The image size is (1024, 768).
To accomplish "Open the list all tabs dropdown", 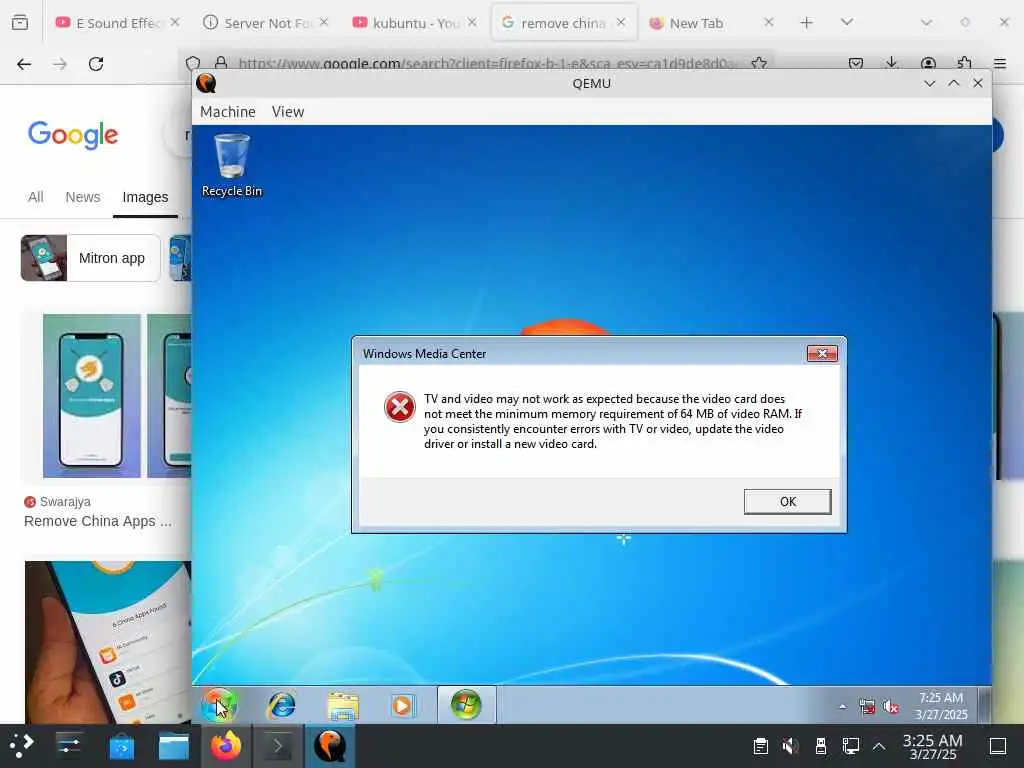I will 846,22.
